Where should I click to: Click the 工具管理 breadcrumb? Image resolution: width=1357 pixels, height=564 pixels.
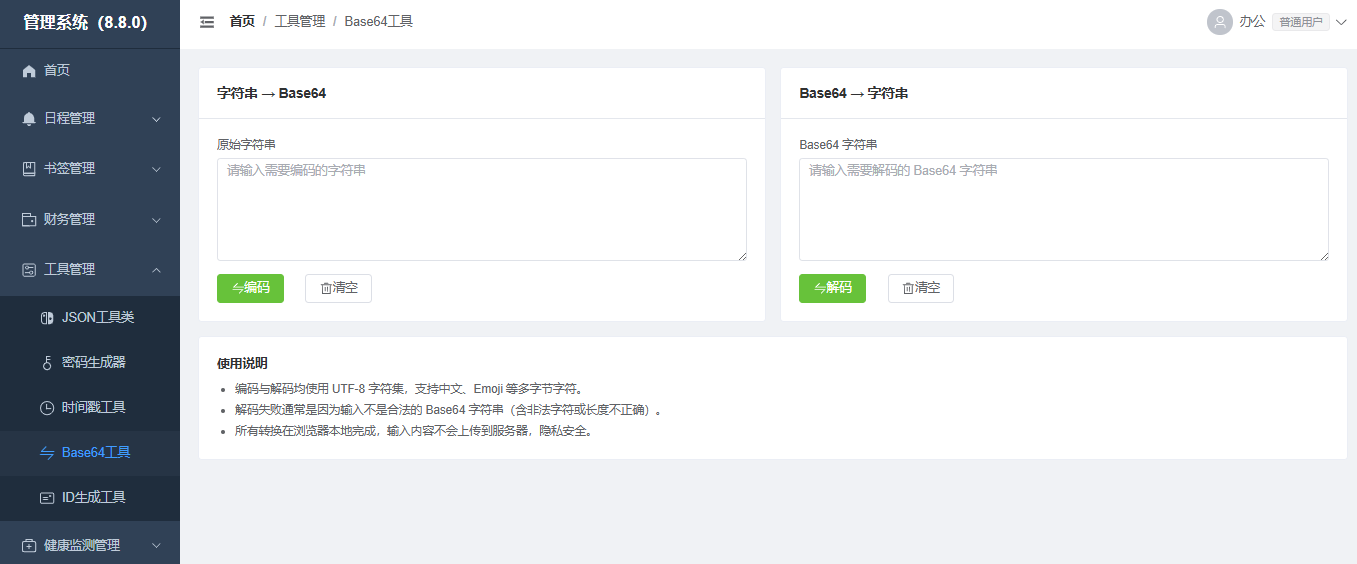pos(300,21)
